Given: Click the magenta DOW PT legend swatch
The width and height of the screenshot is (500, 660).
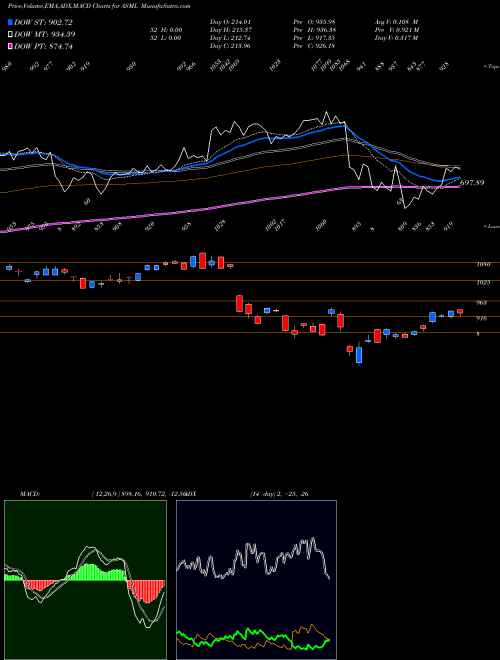Looking at the screenshot, I should point(11,46).
